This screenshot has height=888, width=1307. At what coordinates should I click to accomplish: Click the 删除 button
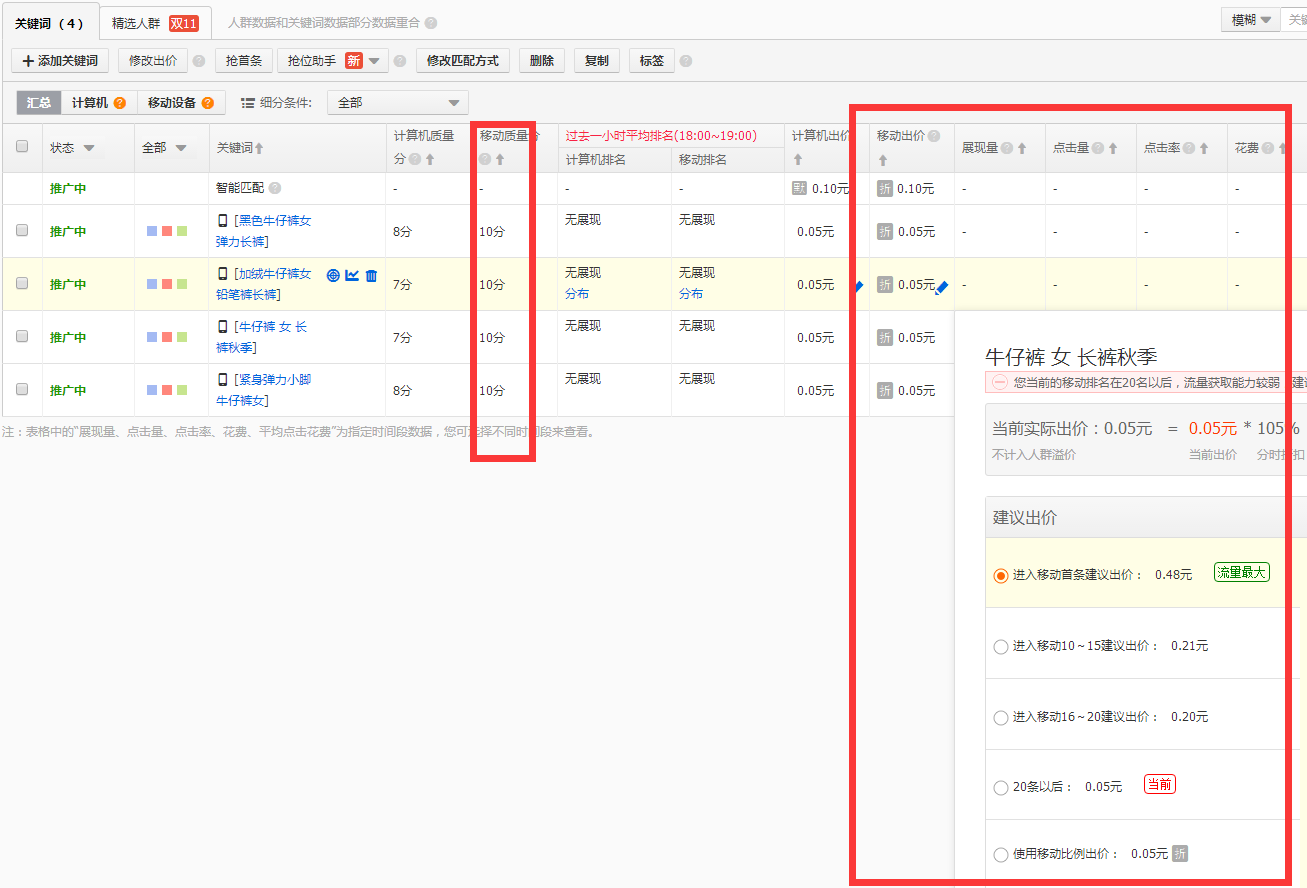[x=542, y=61]
